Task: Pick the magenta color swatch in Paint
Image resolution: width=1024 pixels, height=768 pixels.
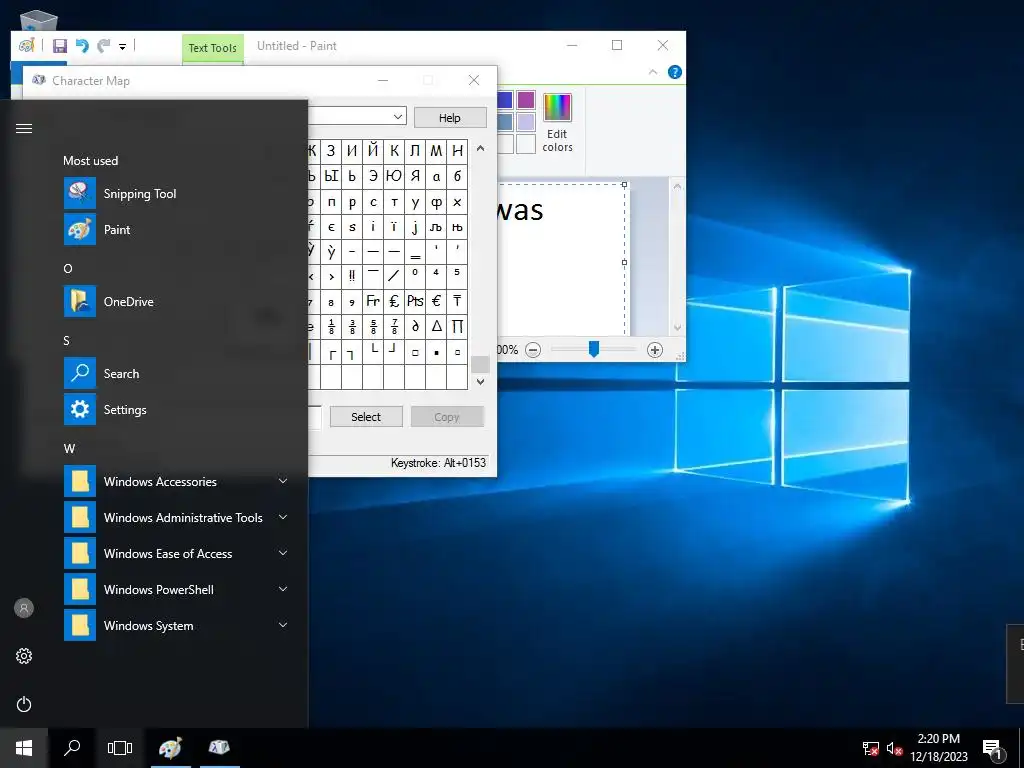Action: tap(526, 100)
